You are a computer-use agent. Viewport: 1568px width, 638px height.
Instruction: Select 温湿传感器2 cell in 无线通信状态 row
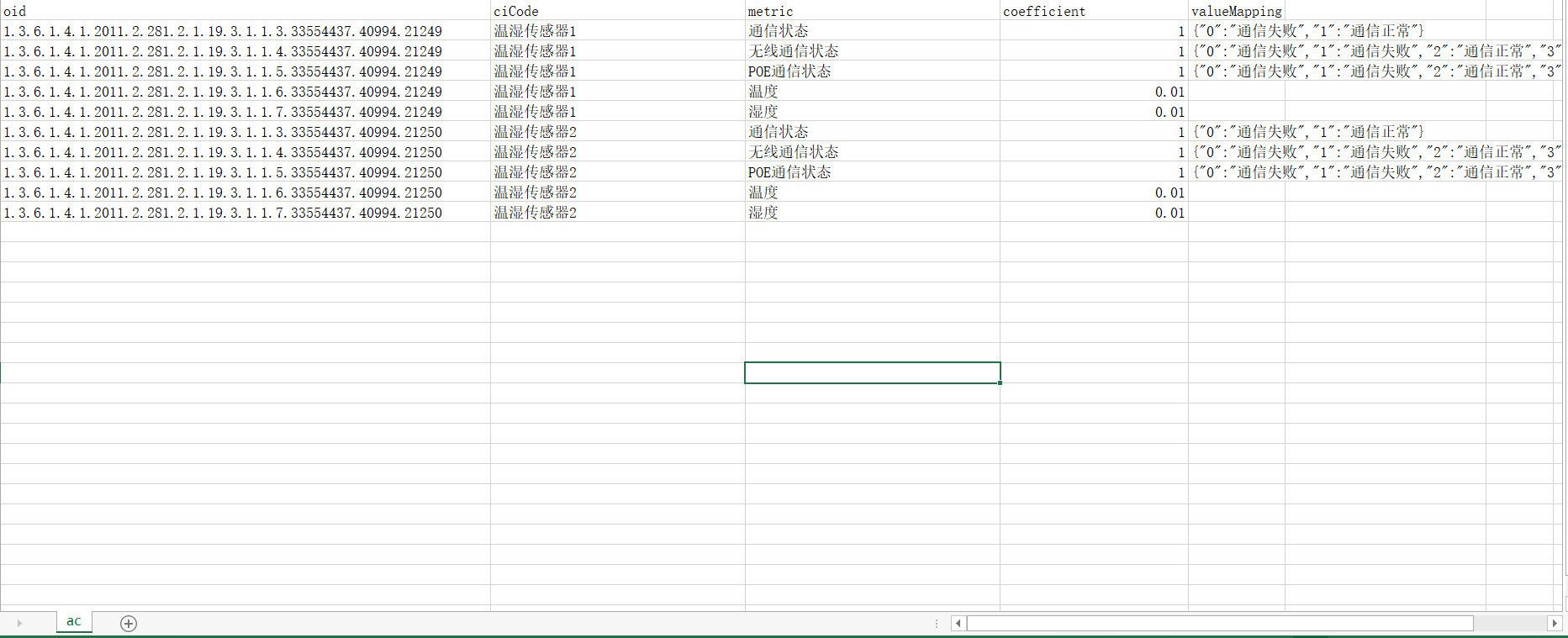618,152
